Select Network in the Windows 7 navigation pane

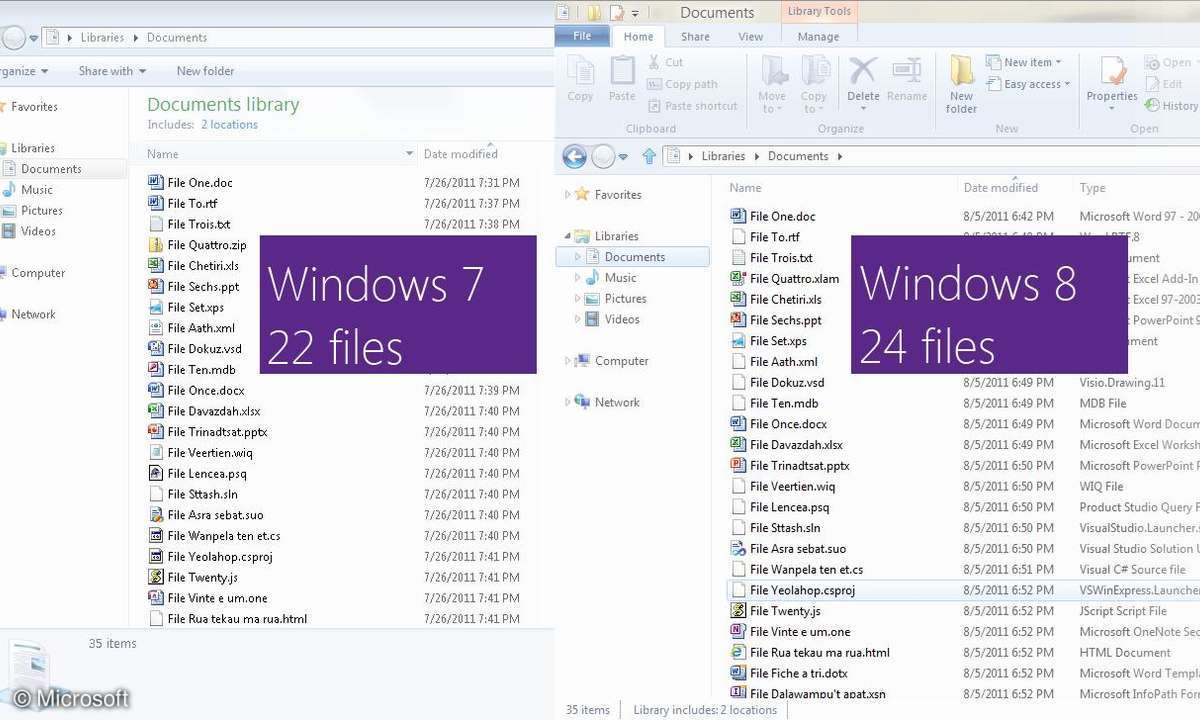coord(33,315)
